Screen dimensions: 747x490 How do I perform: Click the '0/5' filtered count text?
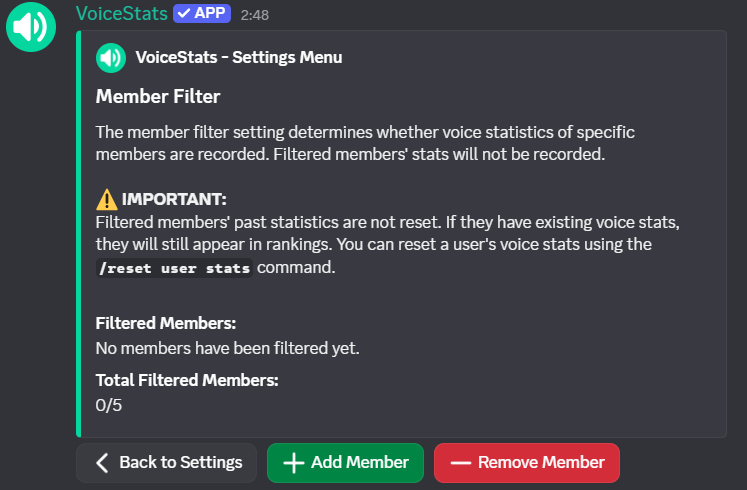(x=109, y=405)
